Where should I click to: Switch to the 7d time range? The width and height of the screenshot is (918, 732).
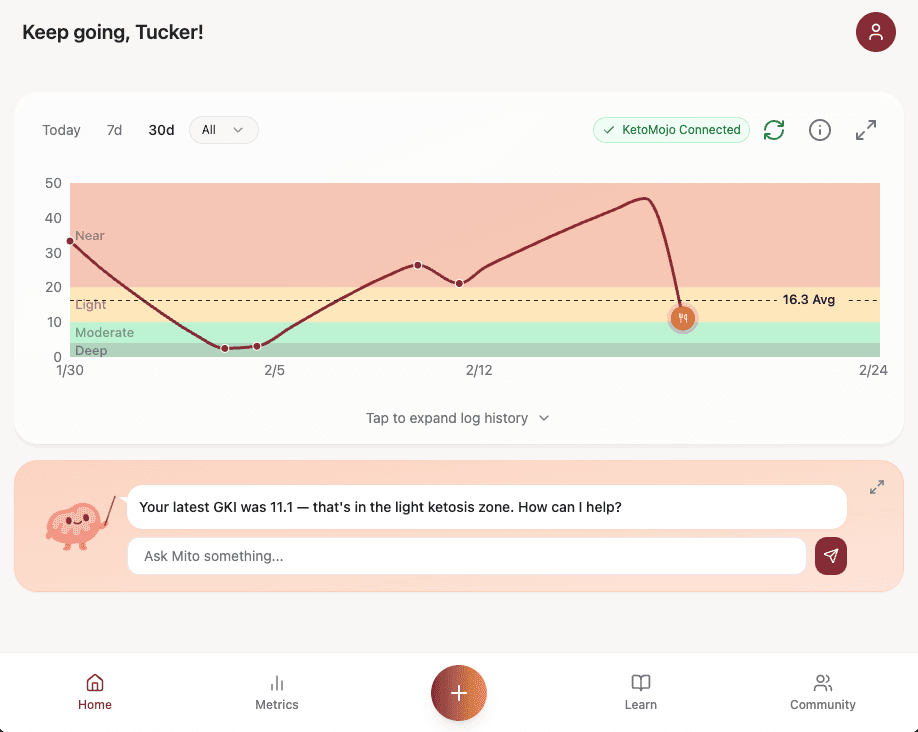click(x=114, y=130)
